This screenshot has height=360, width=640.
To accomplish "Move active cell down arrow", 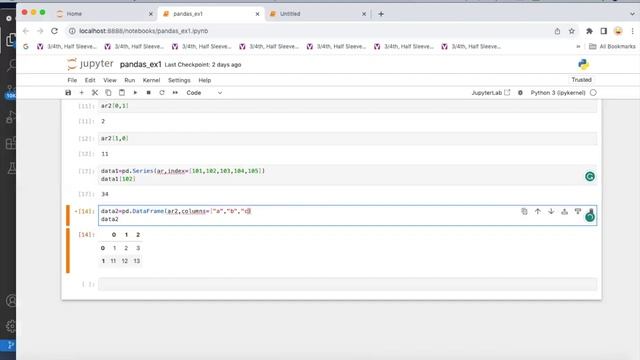I will pyautogui.click(x=551, y=211).
